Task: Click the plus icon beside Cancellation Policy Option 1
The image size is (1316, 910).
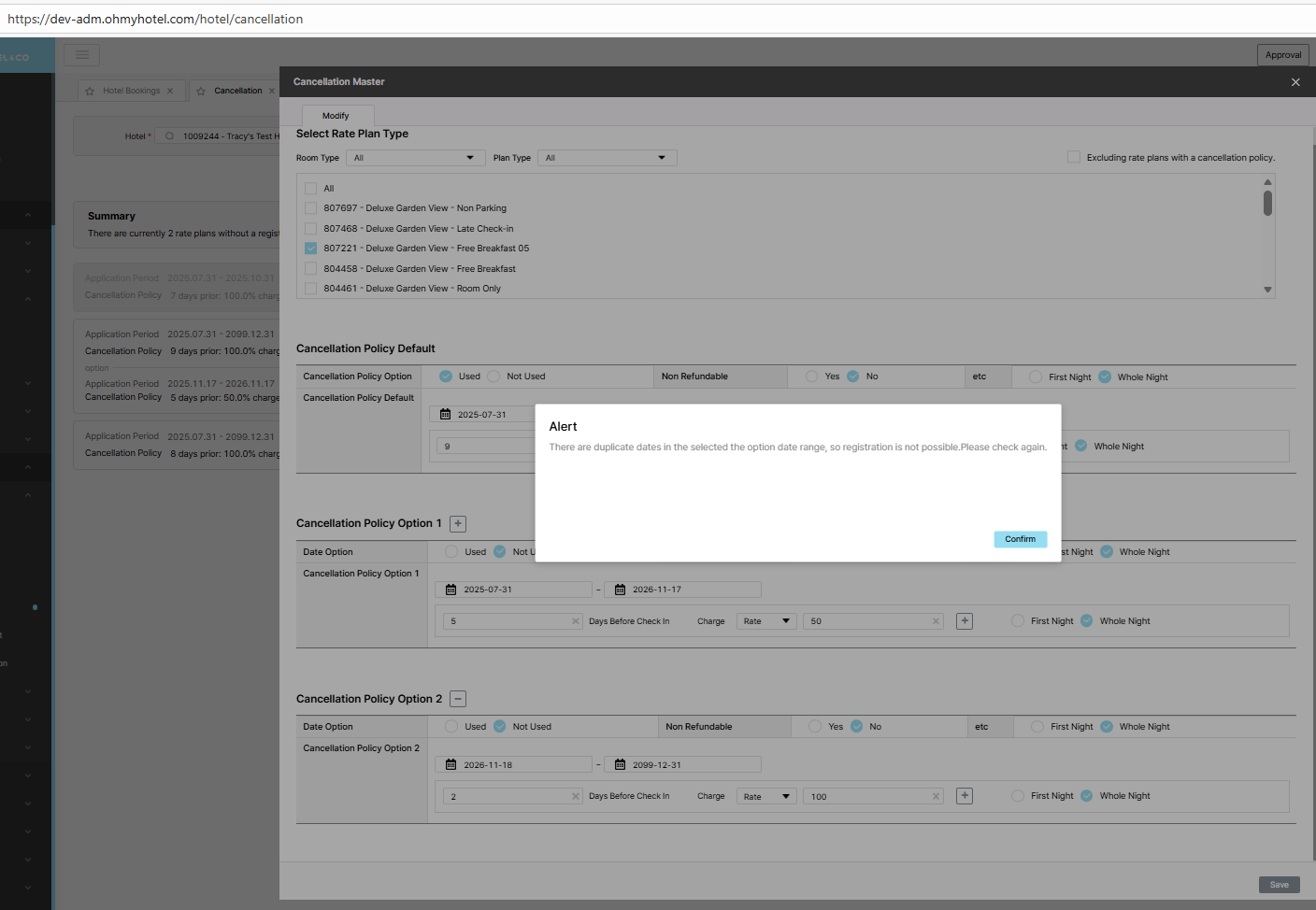Action: click(x=458, y=524)
